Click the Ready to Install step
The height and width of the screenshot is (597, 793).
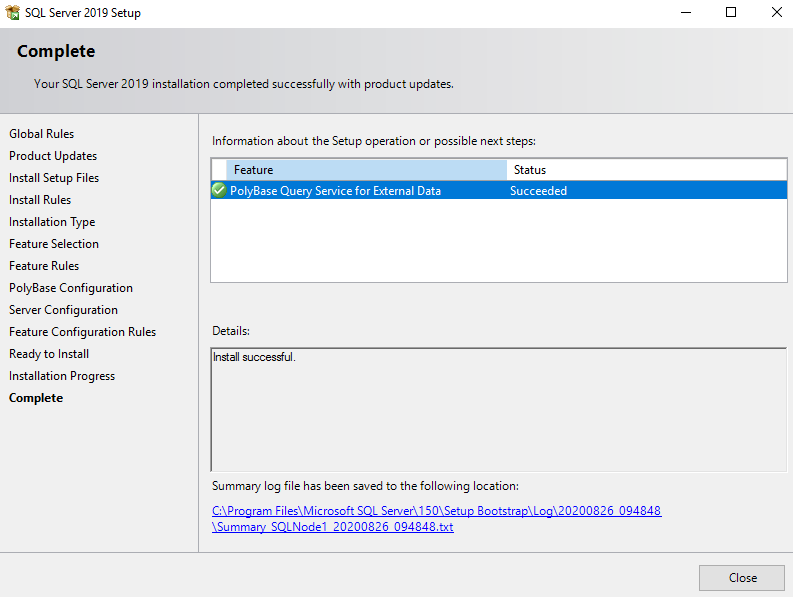click(x=49, y=354)
